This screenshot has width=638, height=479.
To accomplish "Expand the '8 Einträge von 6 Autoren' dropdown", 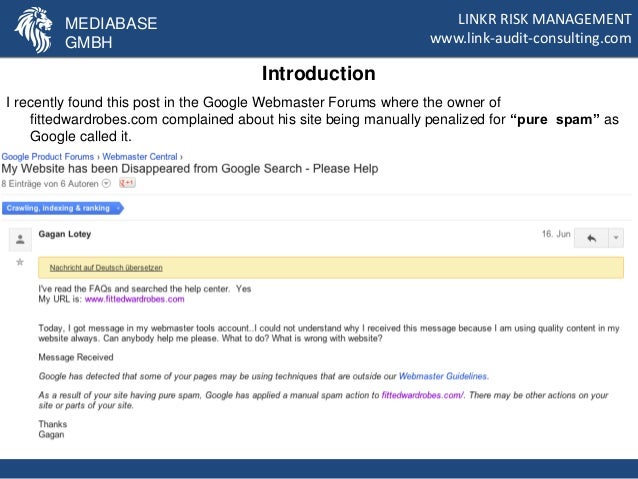I will 106,184.
